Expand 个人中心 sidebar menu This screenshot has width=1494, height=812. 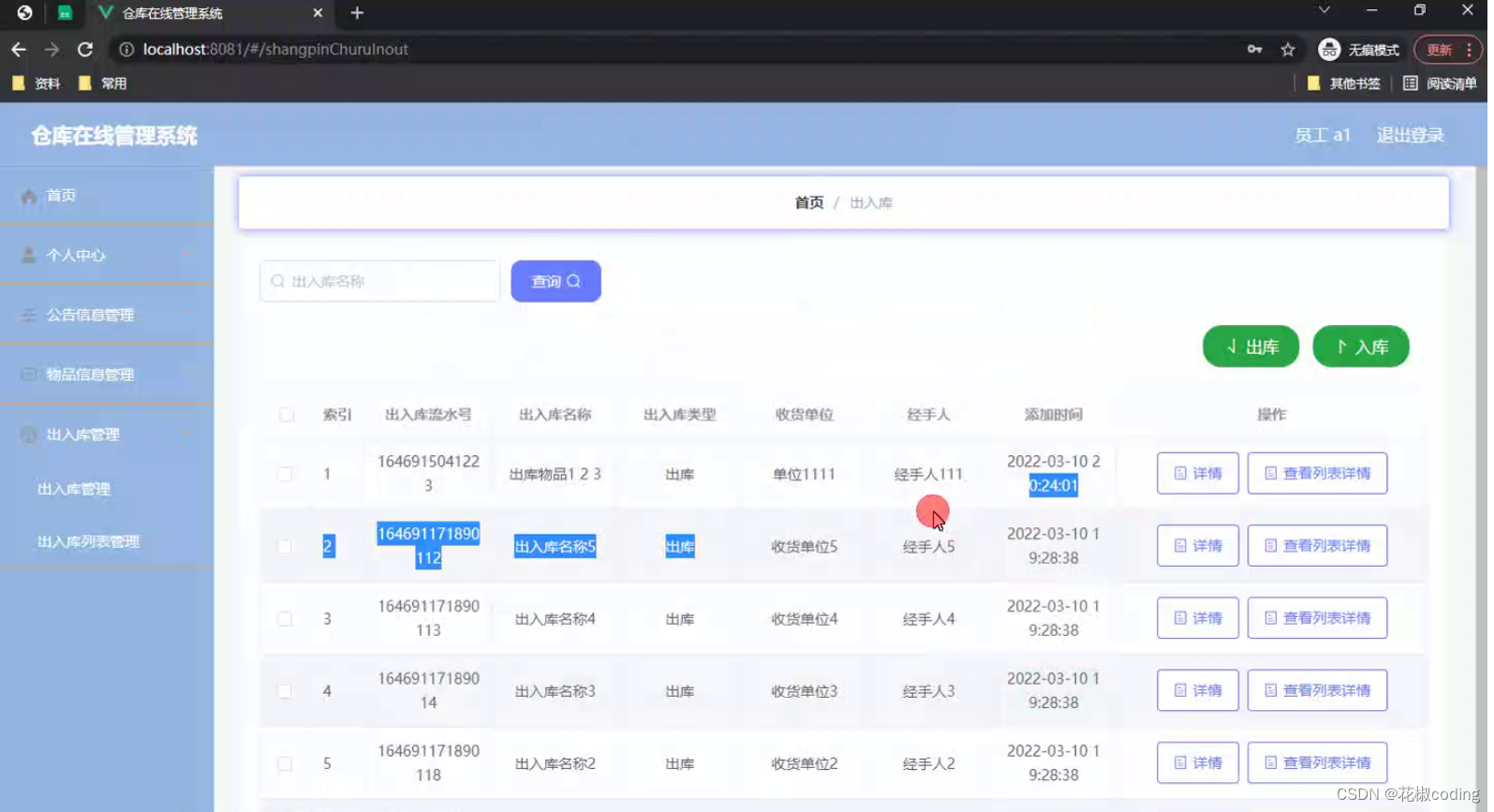pyautogui.click(x=107, y=255)
